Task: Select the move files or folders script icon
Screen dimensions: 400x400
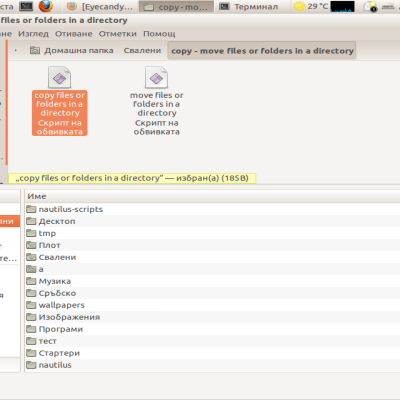Action: click(156, 77)
